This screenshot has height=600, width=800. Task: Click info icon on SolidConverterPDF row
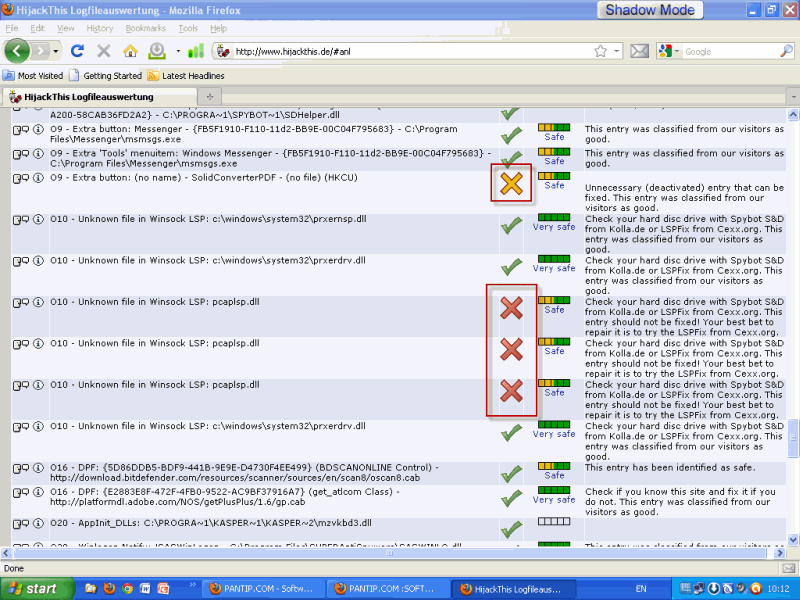tap(38, 178)
